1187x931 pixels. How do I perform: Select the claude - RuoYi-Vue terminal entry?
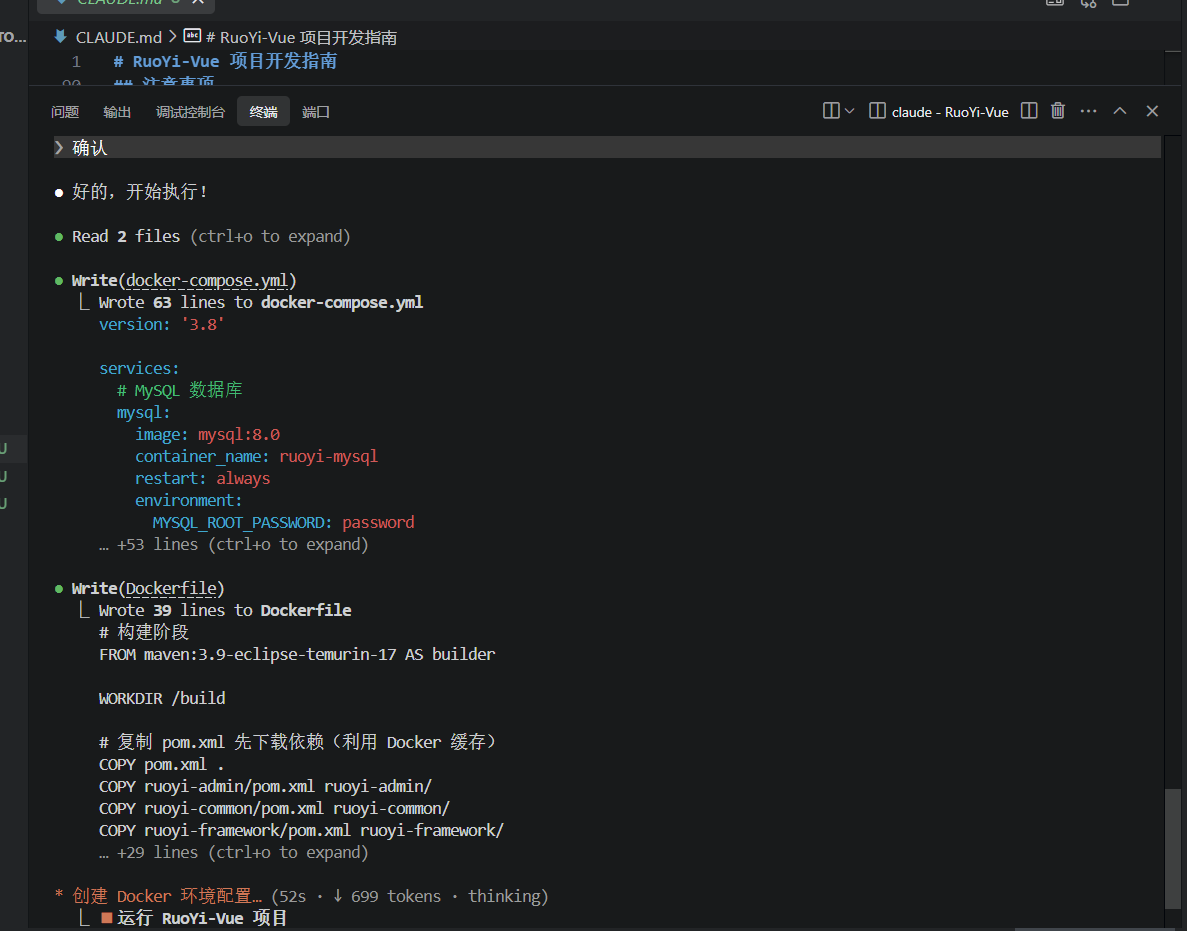coord(939,112)
